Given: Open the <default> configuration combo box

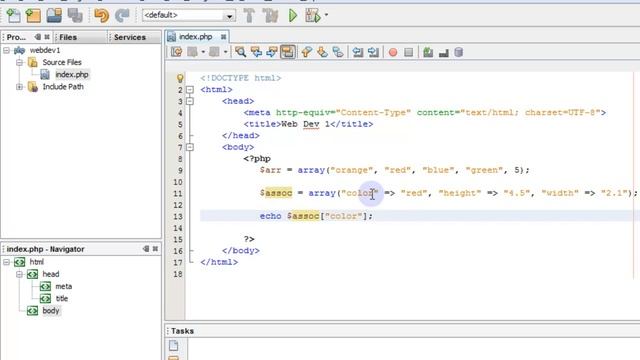Looking at the screenshot, I should pos(189,16).
